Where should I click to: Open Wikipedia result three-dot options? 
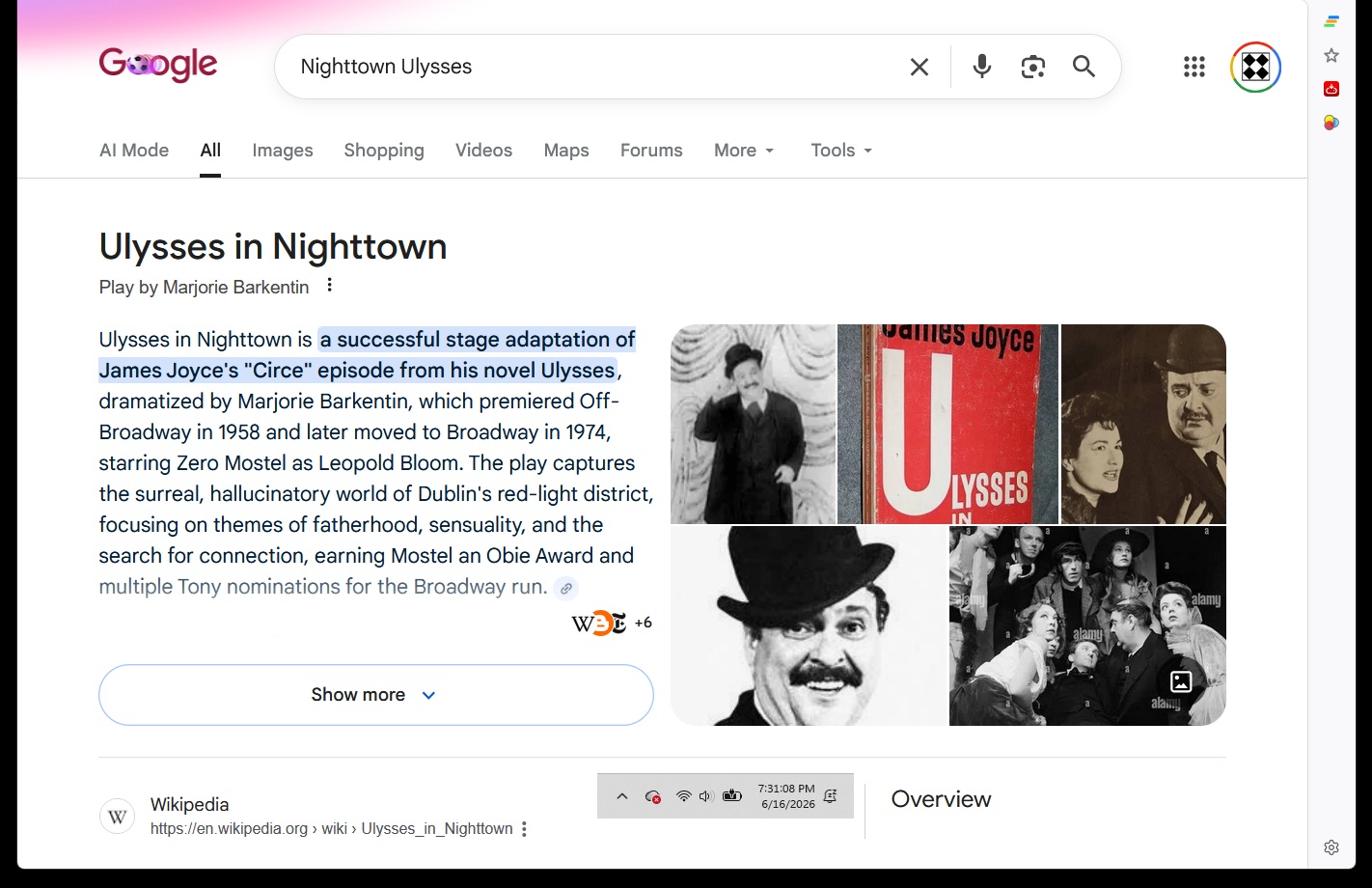tap(524, 829)
